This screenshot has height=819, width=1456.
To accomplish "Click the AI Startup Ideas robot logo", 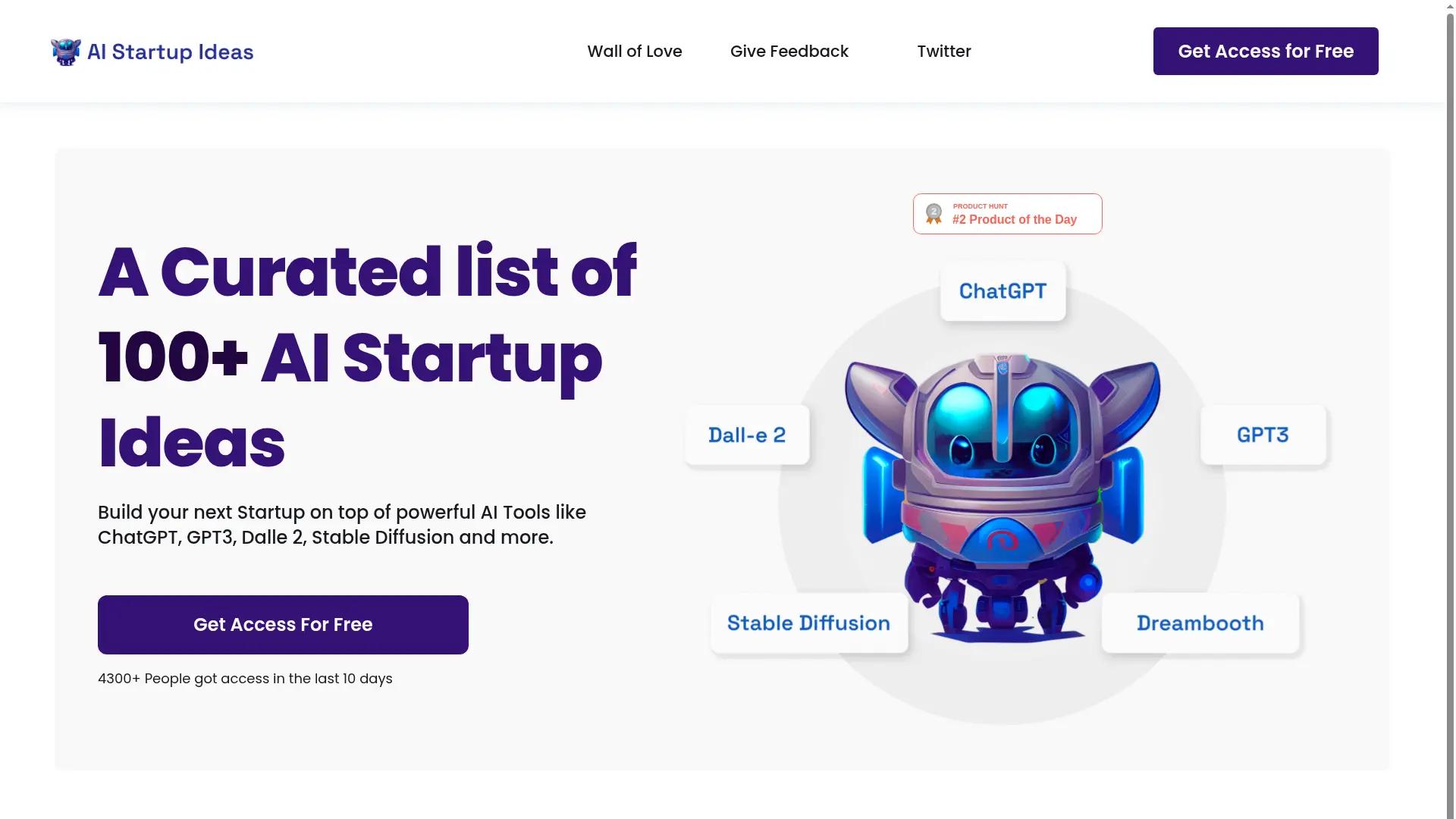I will [x=64, y=51].
